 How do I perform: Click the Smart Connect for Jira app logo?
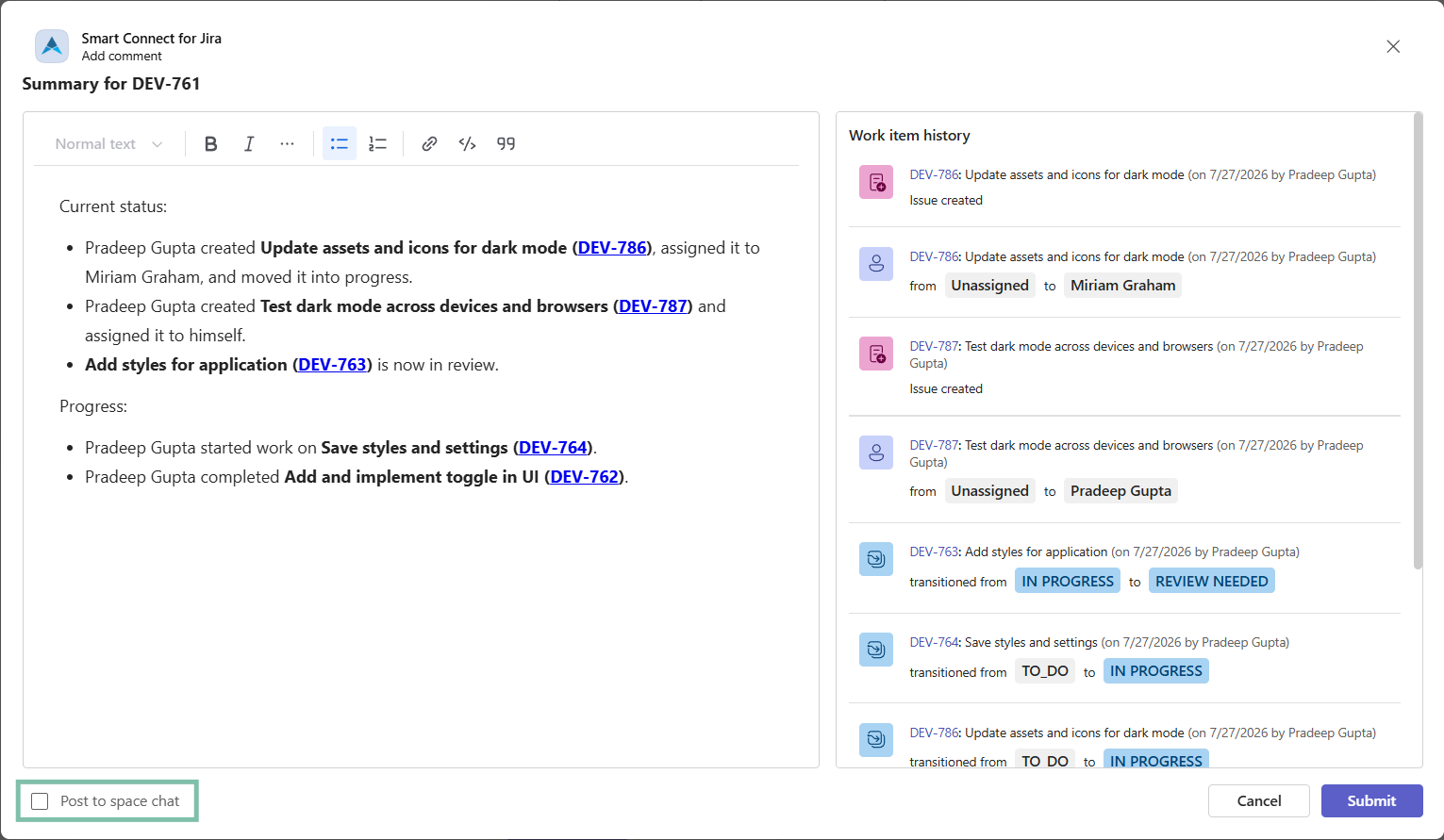[52, 46]
